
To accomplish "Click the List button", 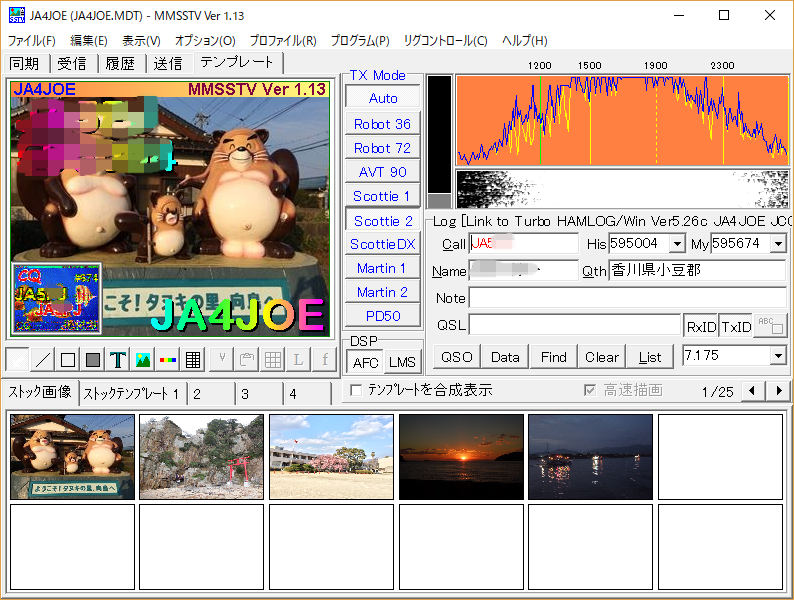I will (650, 357).
